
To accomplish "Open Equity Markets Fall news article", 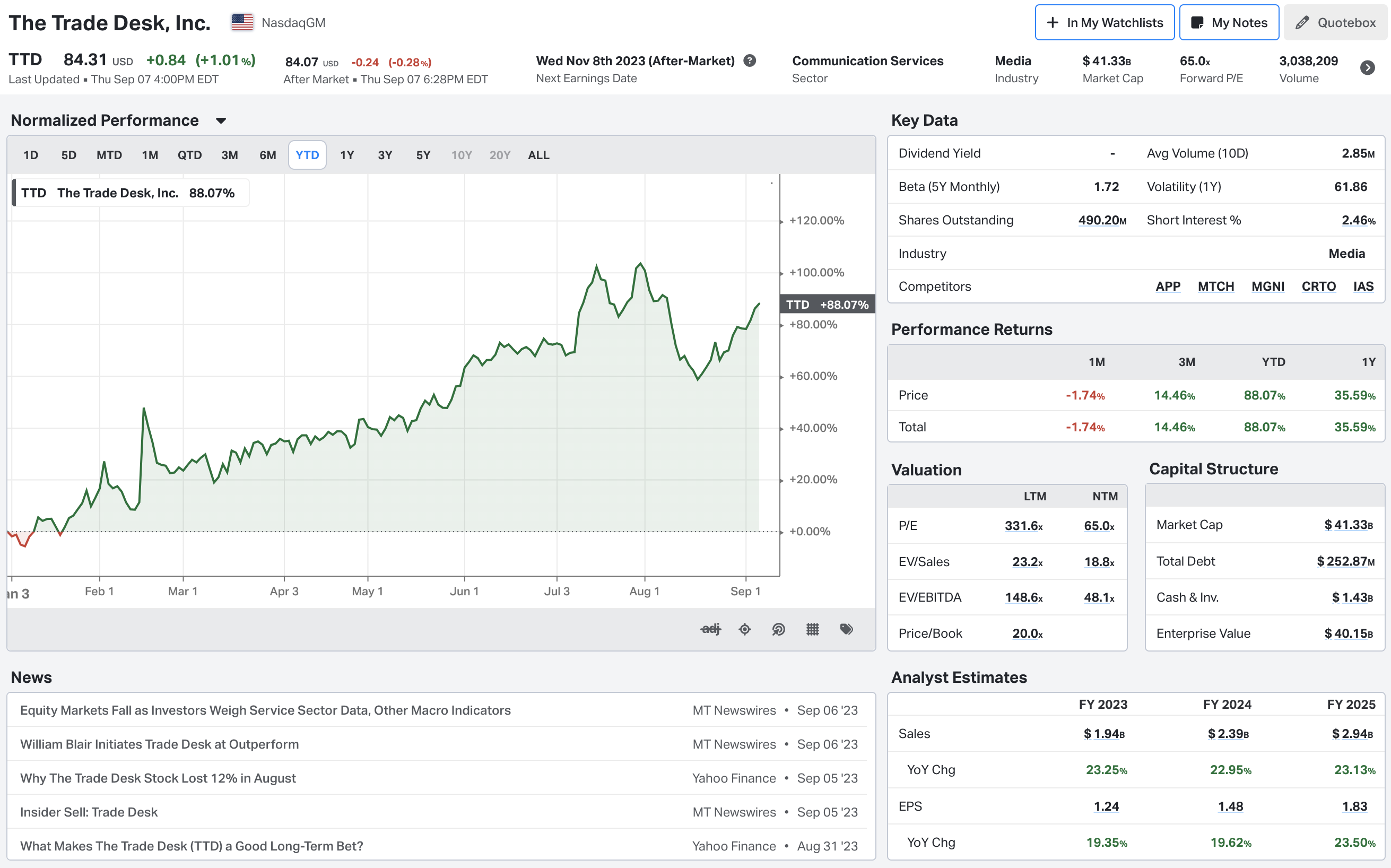I will pos(265,710).
